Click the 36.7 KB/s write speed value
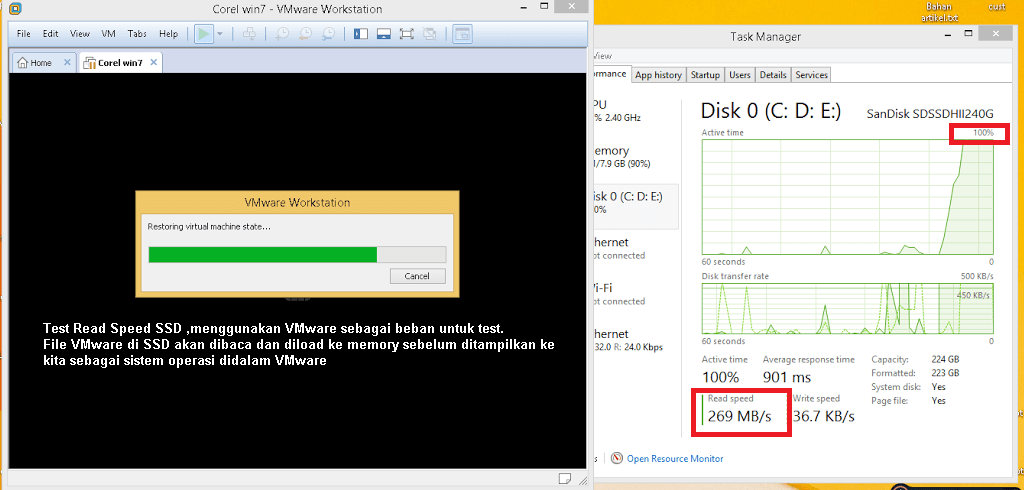This screenshot has height=490, width=1024. 824,416
